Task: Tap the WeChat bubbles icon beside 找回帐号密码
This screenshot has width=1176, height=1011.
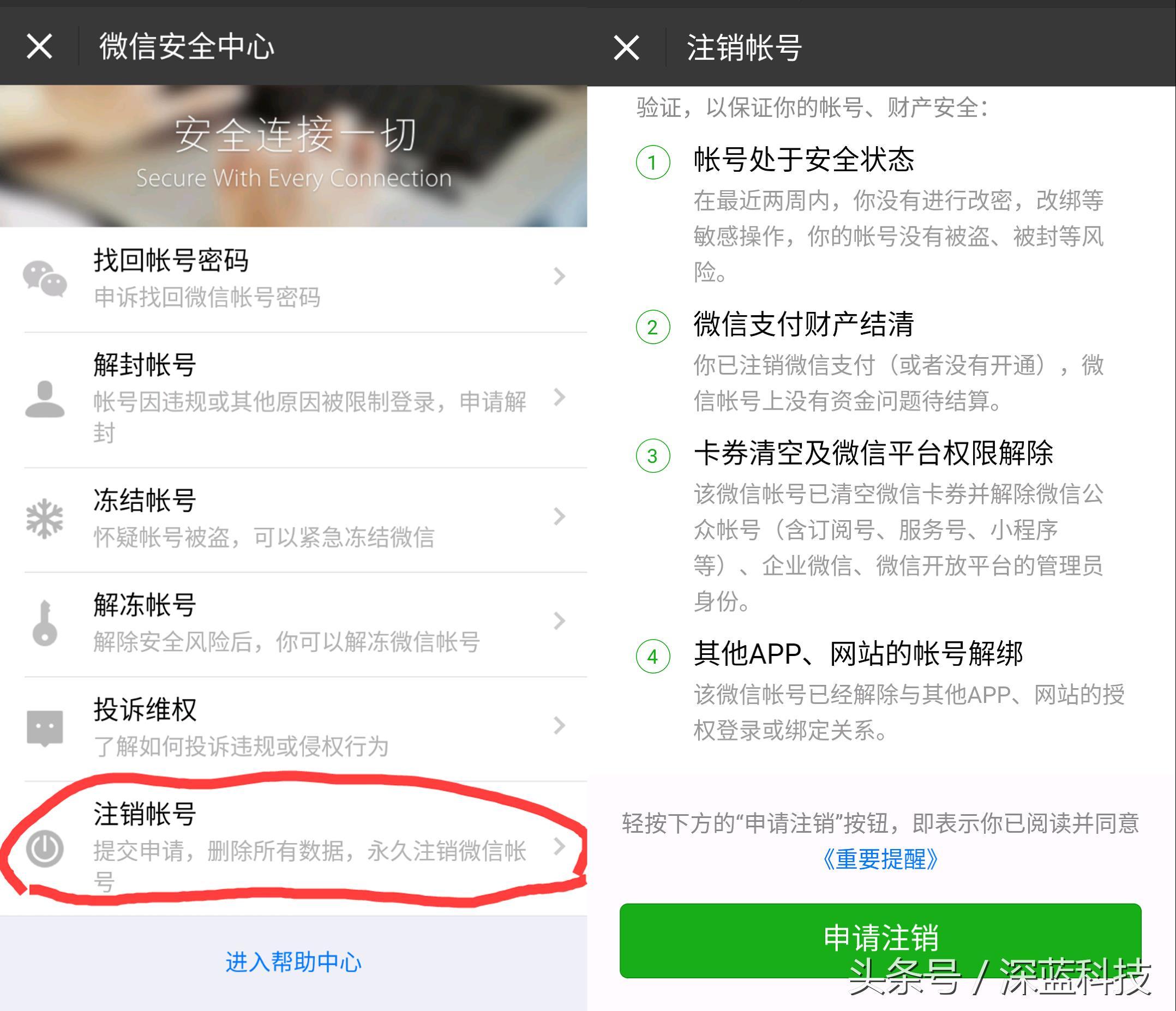Action: click(x=45, y=279)
